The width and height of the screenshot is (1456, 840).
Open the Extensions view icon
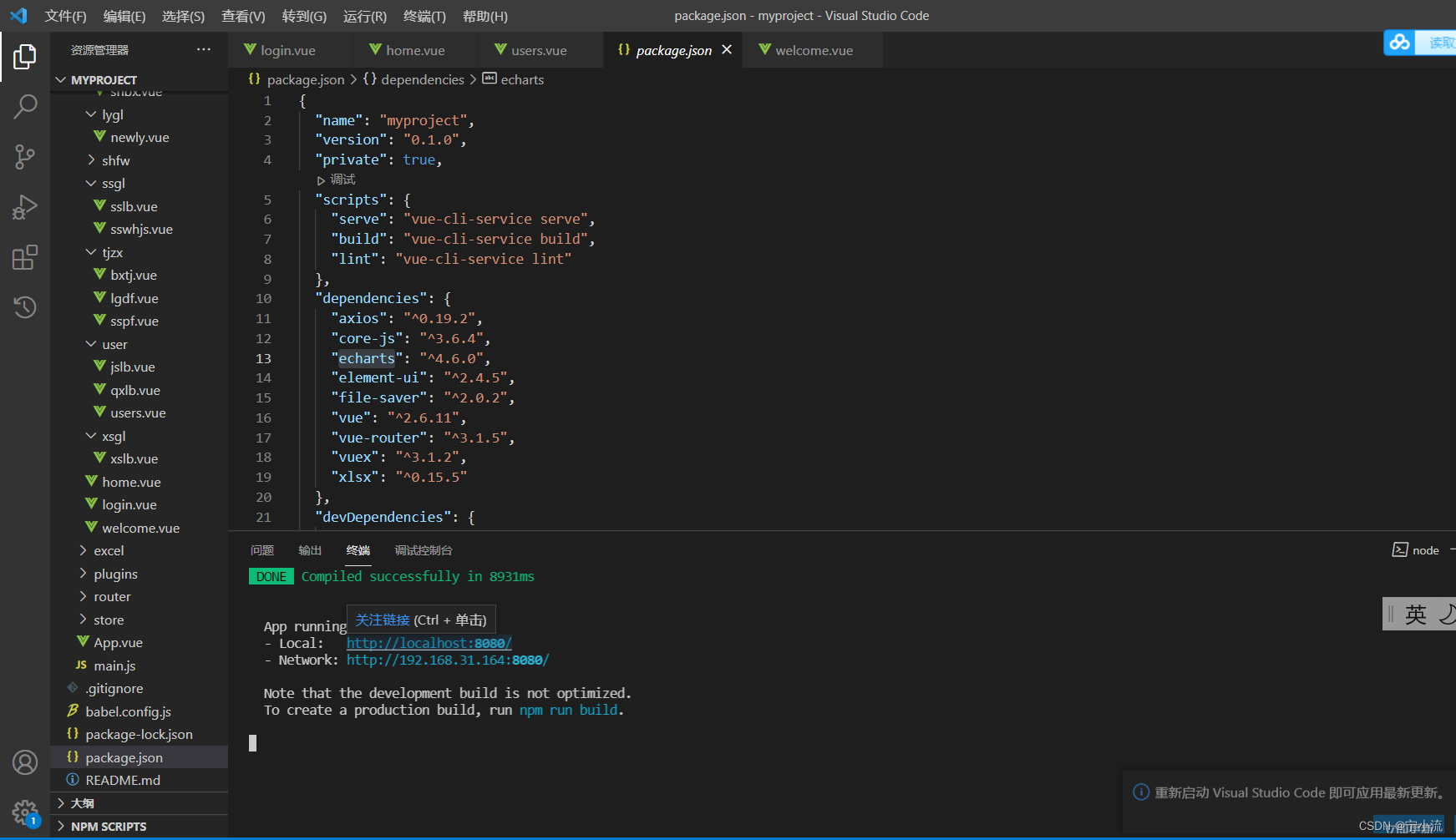(x=25, y=257)
